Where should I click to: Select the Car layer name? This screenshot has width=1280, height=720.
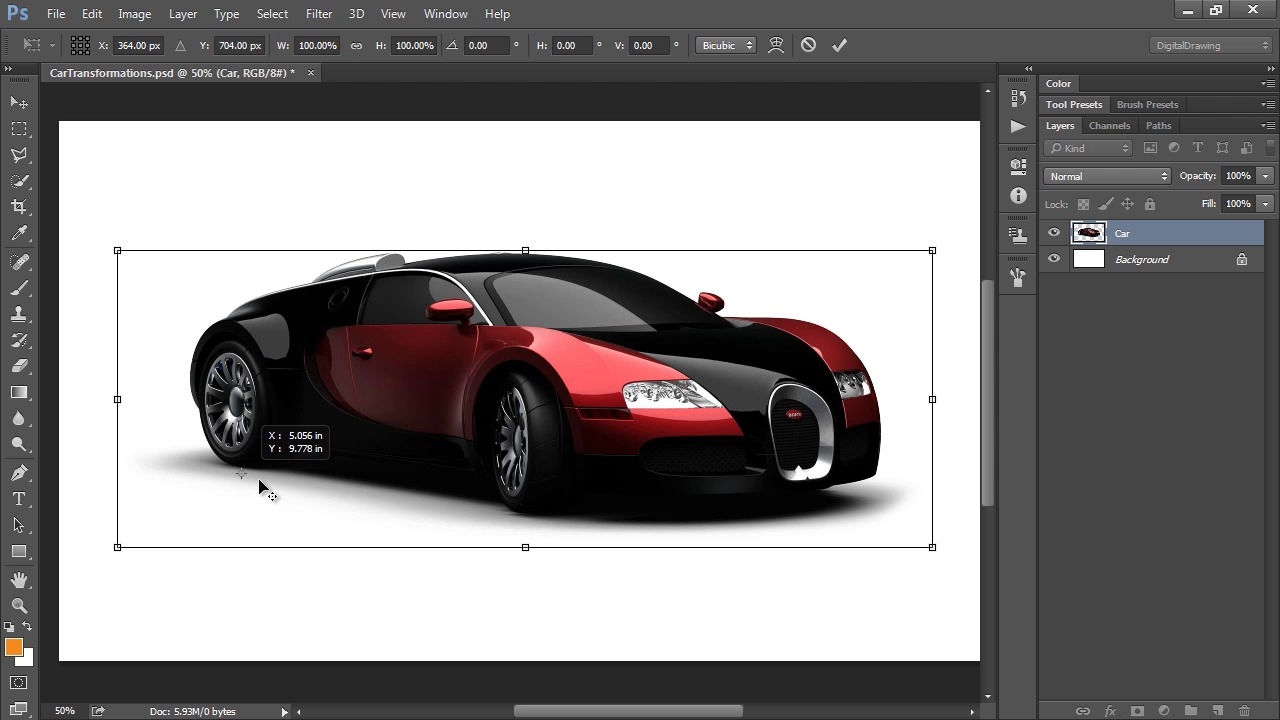tap(1122, 234)
